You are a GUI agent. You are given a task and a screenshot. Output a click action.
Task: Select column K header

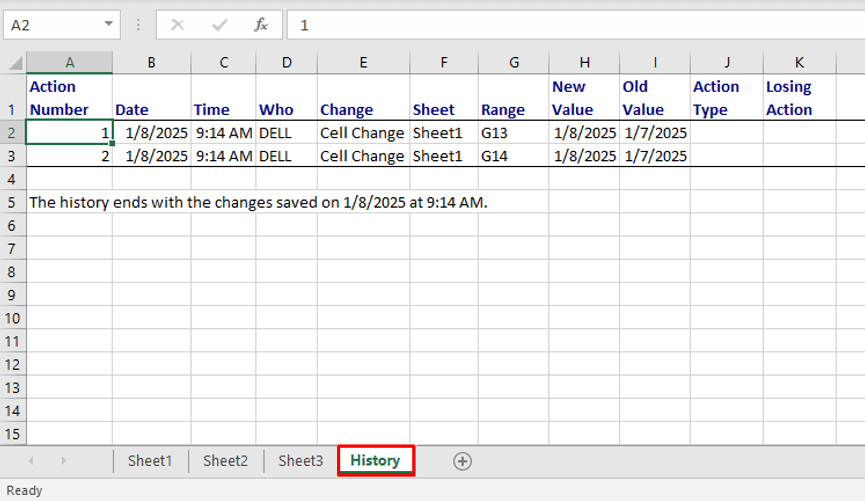point(799,63)
